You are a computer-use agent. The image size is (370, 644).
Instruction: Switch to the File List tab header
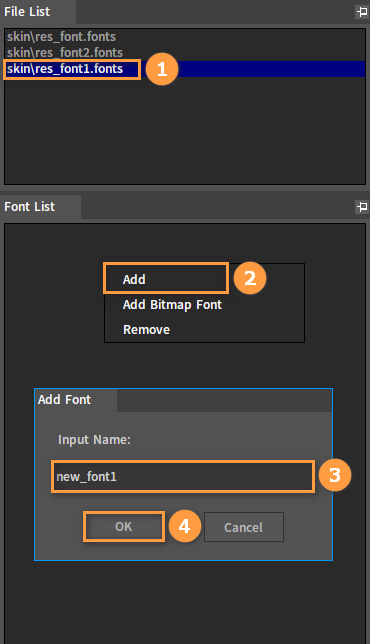click(38, 12)
